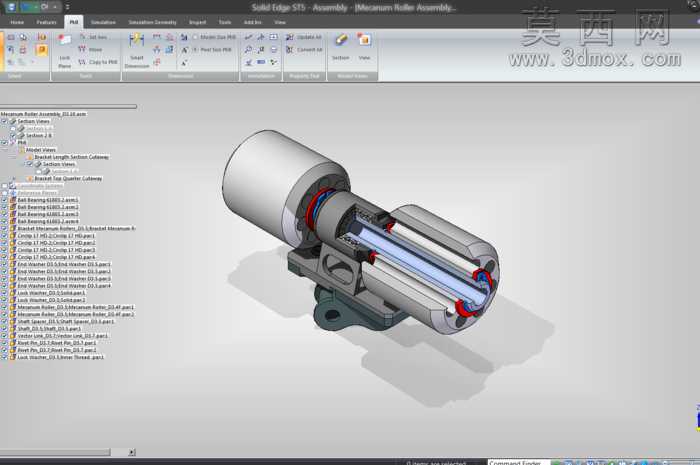Select Mecanum Roller_D3.4F.par:1 in tree
The image size is (700, 465).
(x=75, y=307)
